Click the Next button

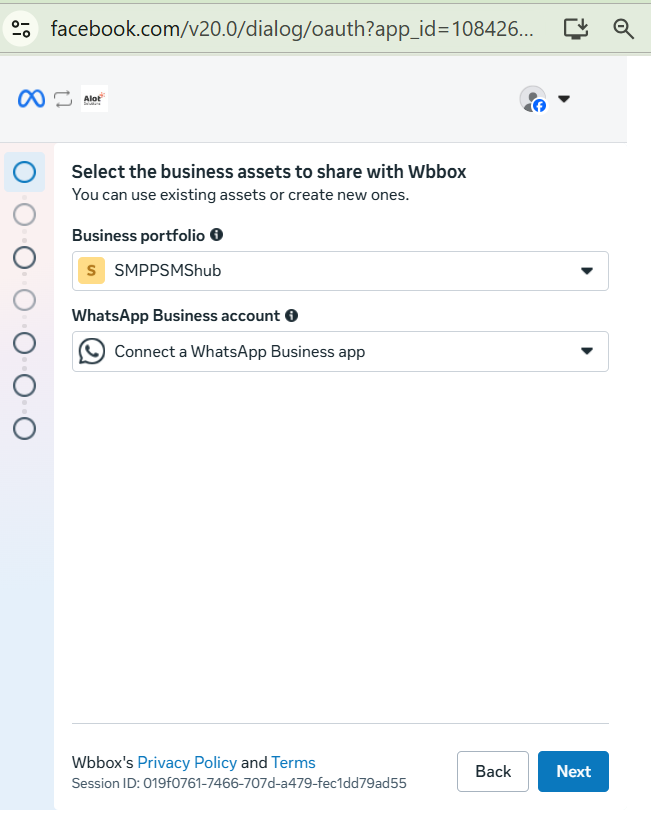(x=573, y=771)
